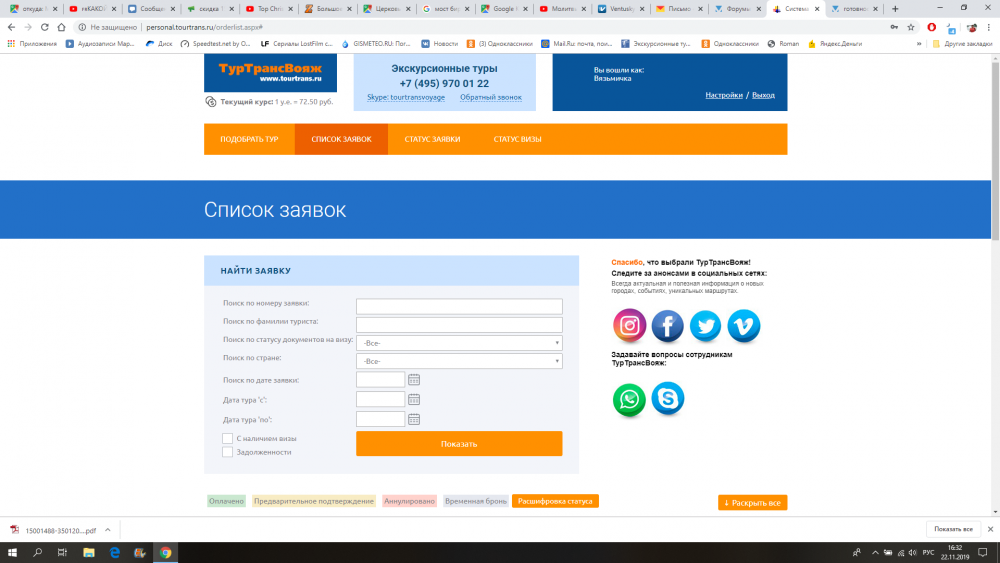
Task: Click 'Раскрыть все' to expand all
Action: click(x=751, y=502)
